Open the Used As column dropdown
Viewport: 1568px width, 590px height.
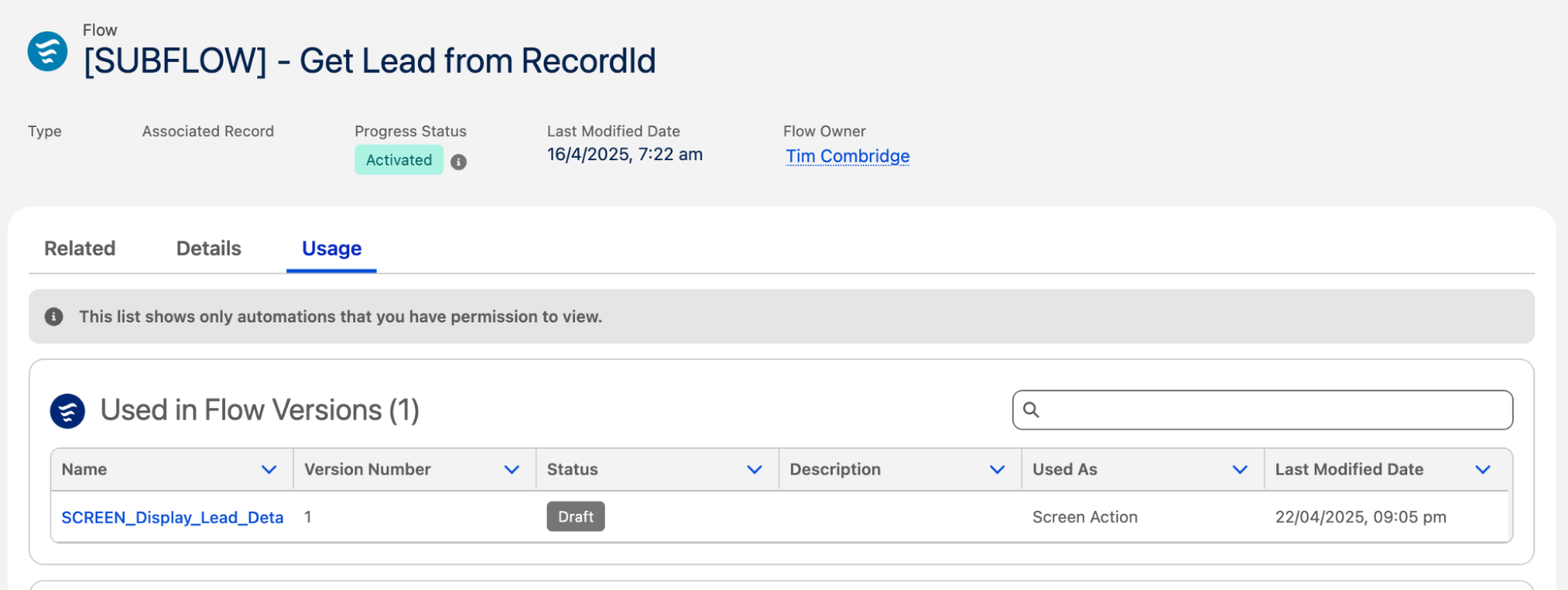pyautogui.click(x=1240, y=470)
